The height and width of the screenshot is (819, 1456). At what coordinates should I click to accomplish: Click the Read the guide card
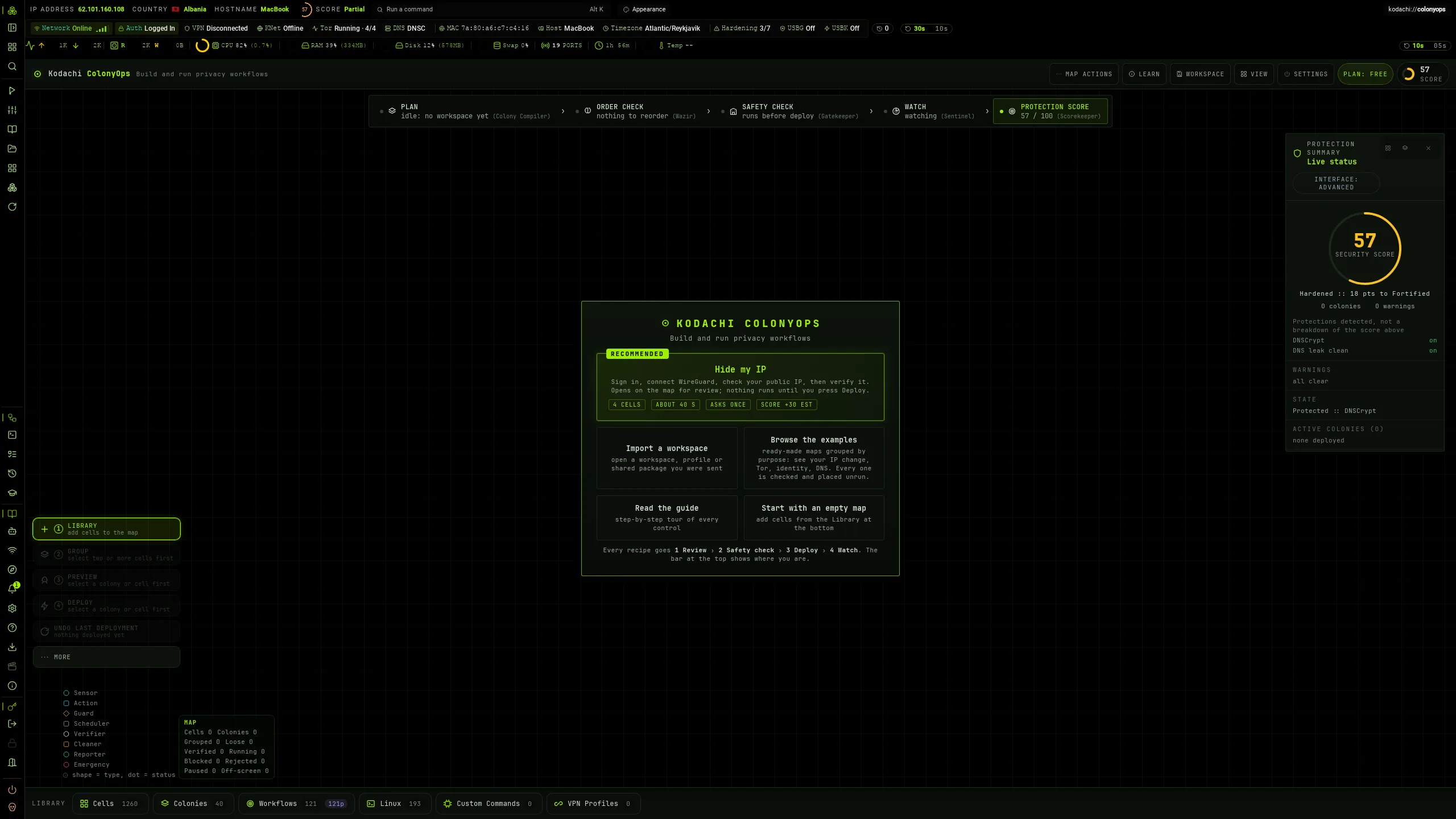[667, 518]
